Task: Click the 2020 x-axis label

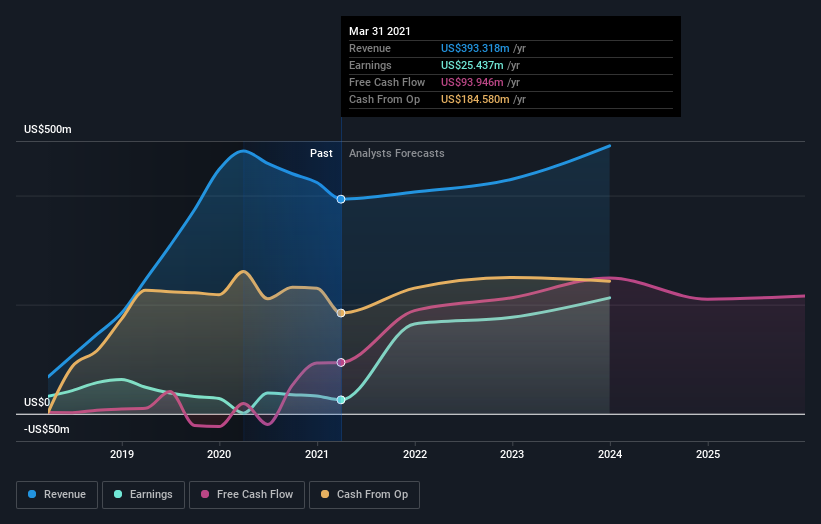Action: pyautogui.click(x=219, y=454)
